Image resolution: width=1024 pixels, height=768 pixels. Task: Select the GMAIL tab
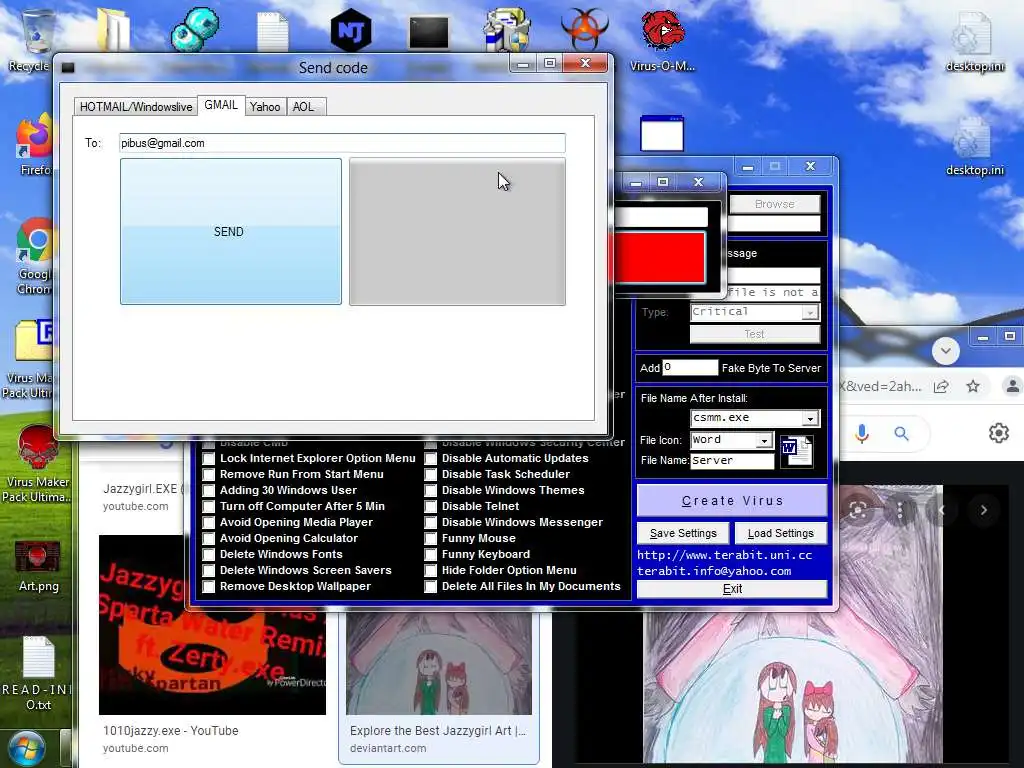[221, 104]
